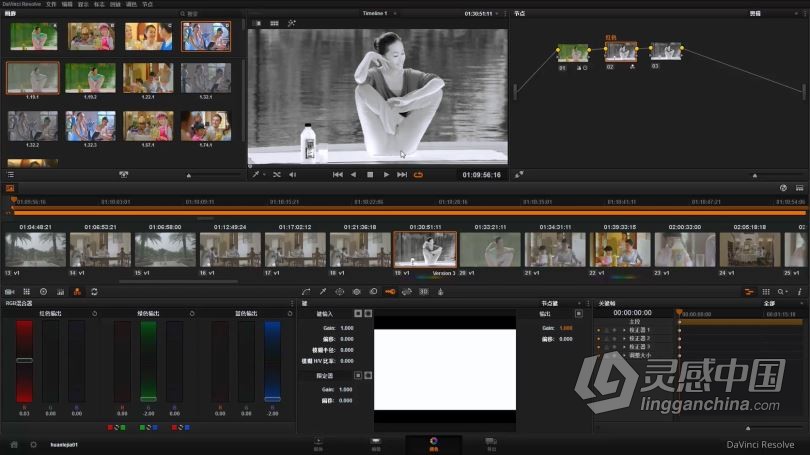Screen dimensions: 810x455
Task: Toggle the first Qualifier matte button in Key
Action: 358,375
